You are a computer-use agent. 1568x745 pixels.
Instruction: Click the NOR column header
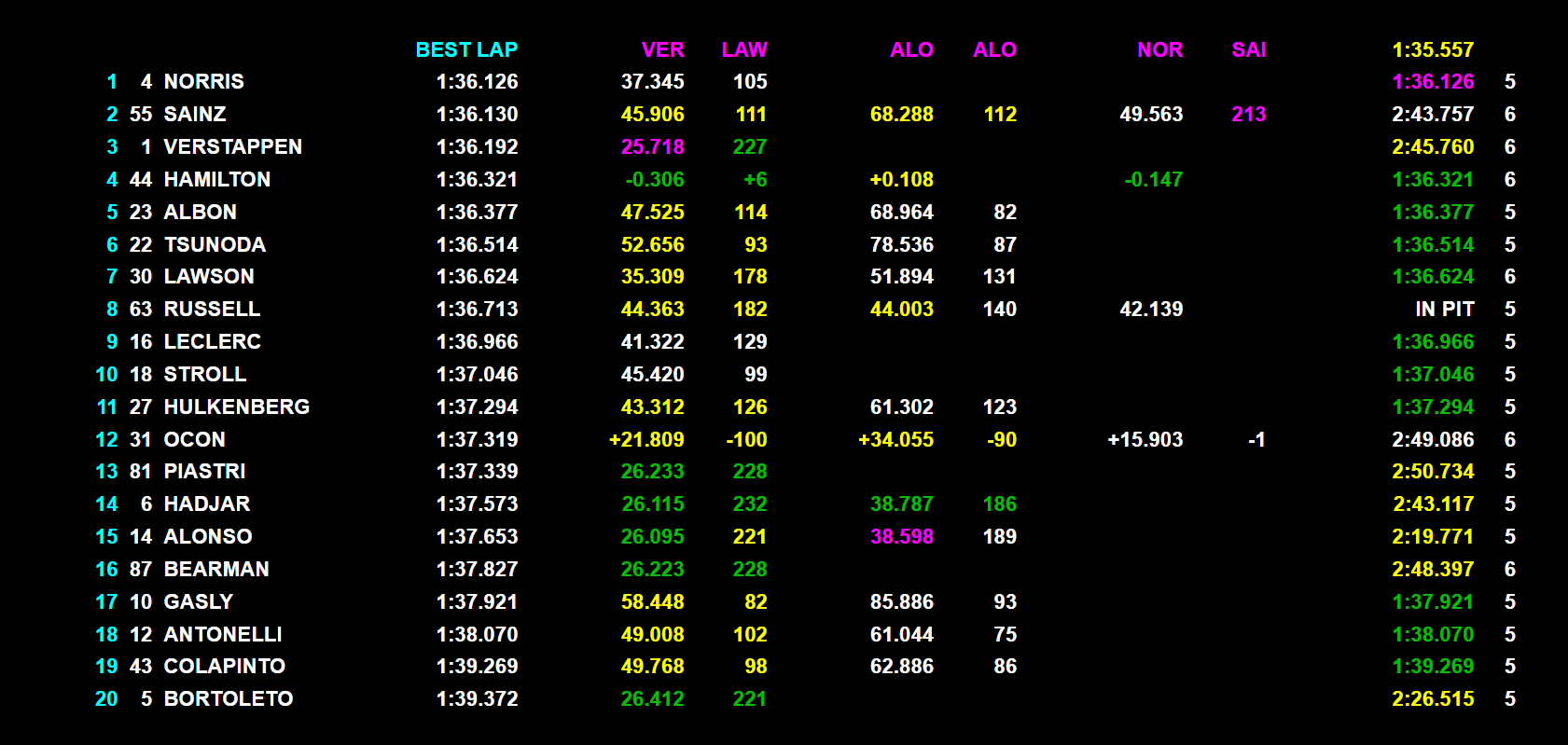(x=1159, y=50)
